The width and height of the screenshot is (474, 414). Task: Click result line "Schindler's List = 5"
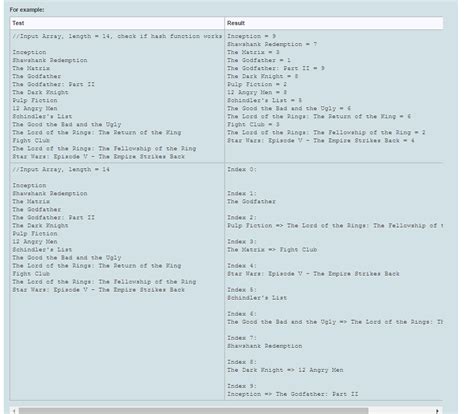point(265,100)
